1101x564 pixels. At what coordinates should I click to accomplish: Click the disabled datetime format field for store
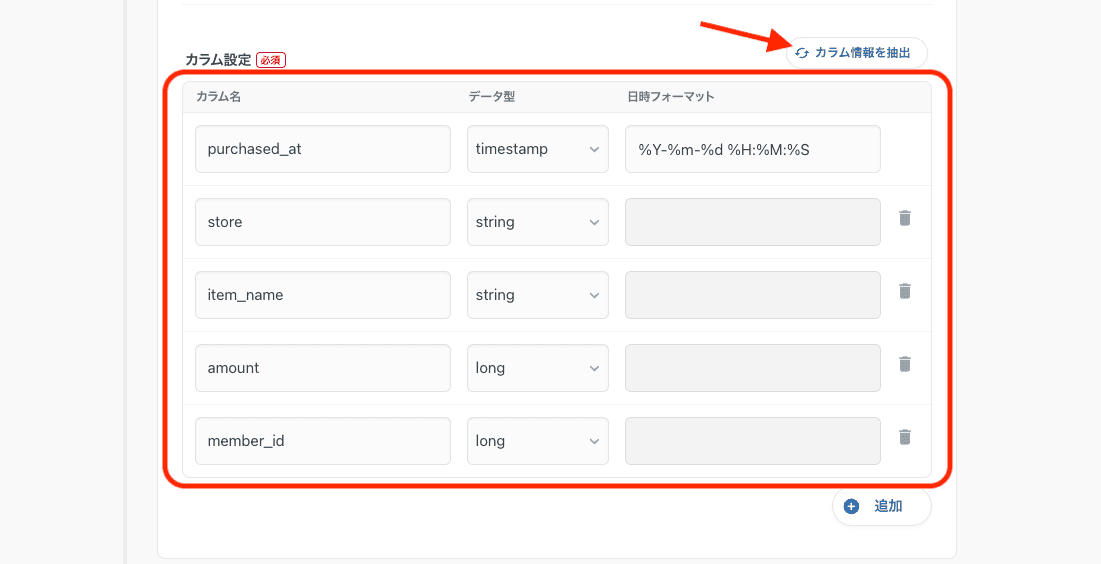752,222
